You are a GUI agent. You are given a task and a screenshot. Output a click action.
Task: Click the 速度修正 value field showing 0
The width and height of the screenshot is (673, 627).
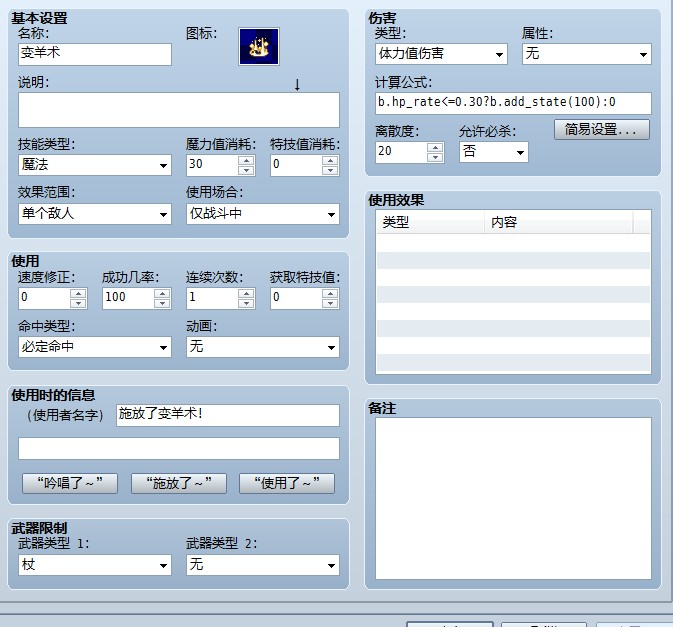point(44,298)
